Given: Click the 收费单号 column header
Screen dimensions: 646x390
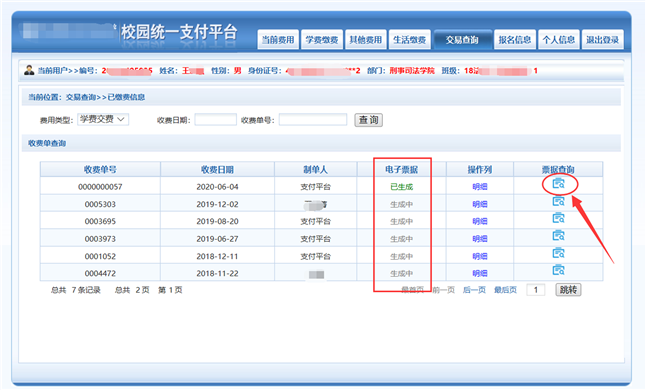Looking at the screenshot, I should tap(100, 169).
